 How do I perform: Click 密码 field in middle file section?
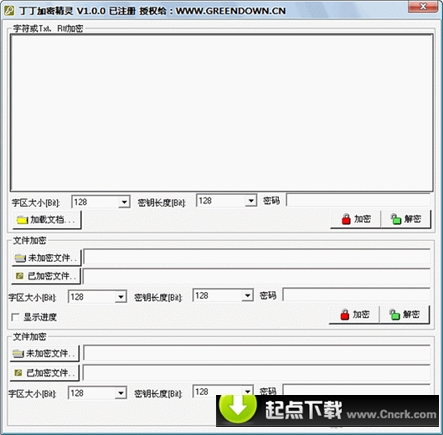pos(357,295)
